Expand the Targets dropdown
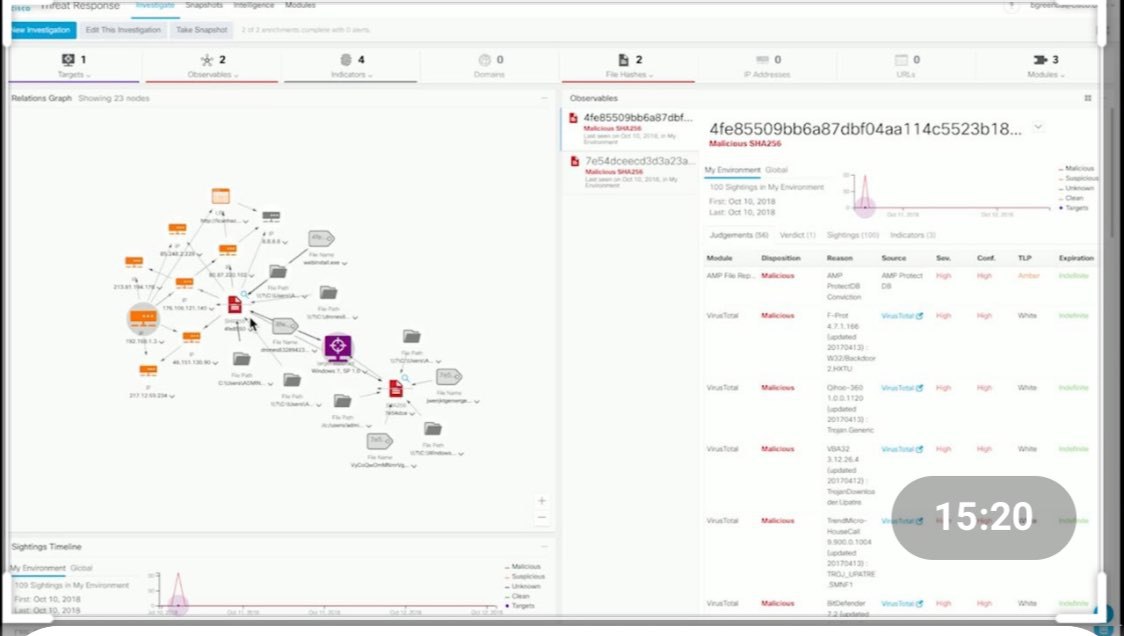This screenshot has height=636, width=1124. [x=75, y=75]
